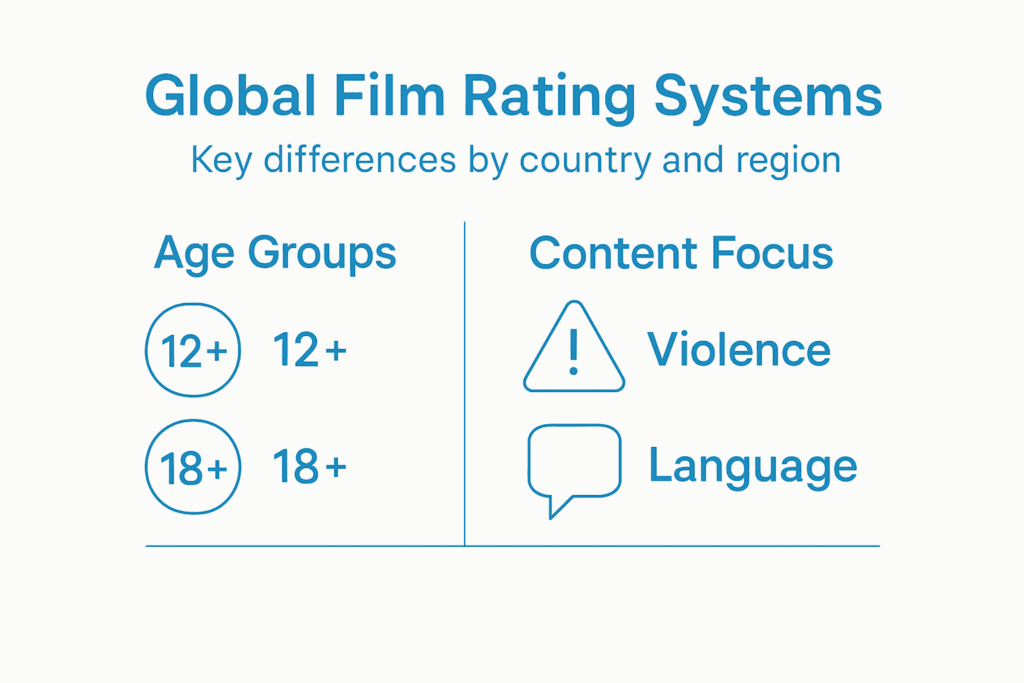Viewport: 1024px width, 683px height.
Task: Select the speech bubble icon beside Language
Action: pyautogui.click(x=573, y=466)
